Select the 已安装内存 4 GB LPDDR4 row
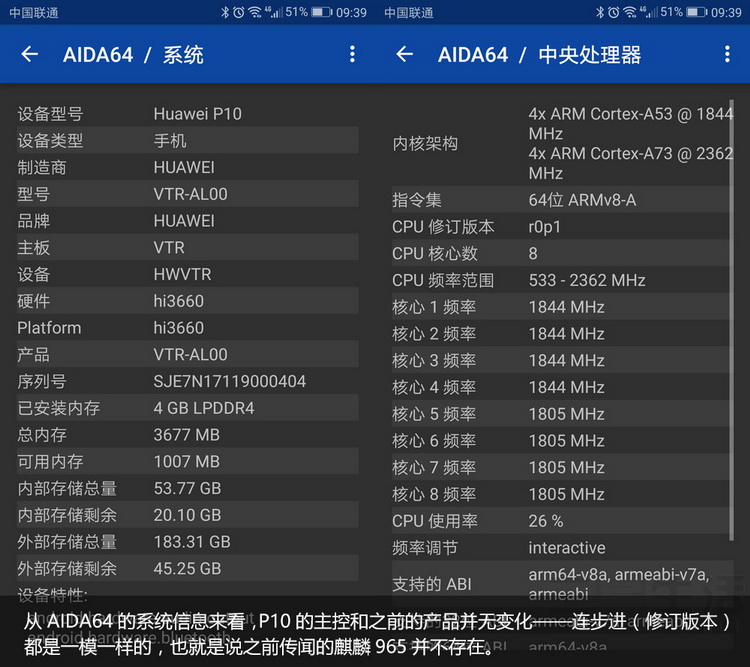The image size is (750, 667). coord(188,408)
